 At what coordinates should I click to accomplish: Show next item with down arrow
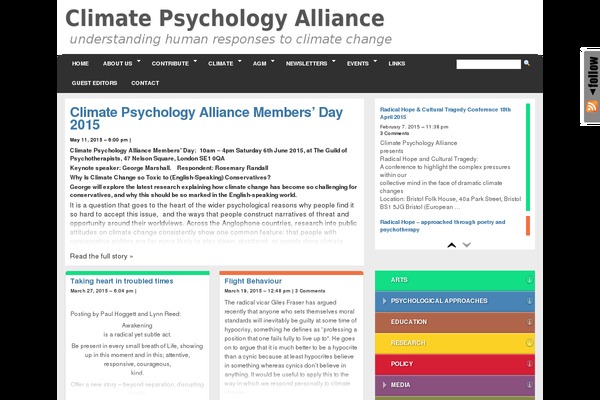[466, 245]
